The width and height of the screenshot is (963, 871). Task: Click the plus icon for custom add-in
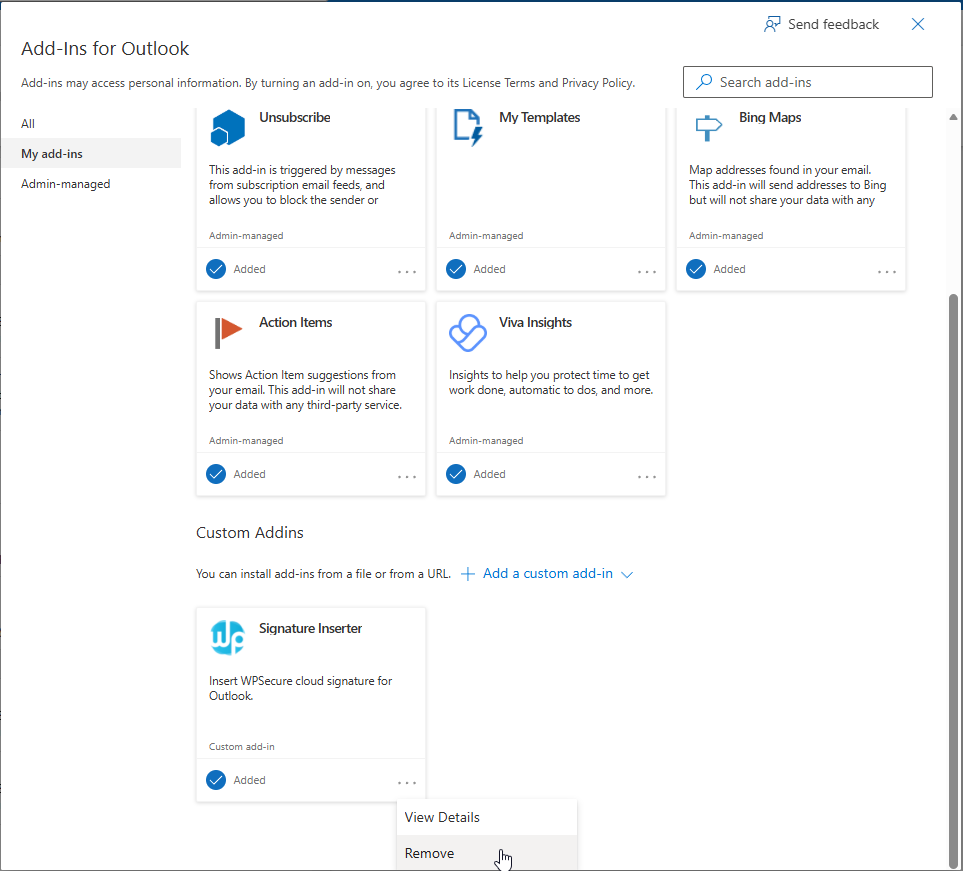point(467,574)
